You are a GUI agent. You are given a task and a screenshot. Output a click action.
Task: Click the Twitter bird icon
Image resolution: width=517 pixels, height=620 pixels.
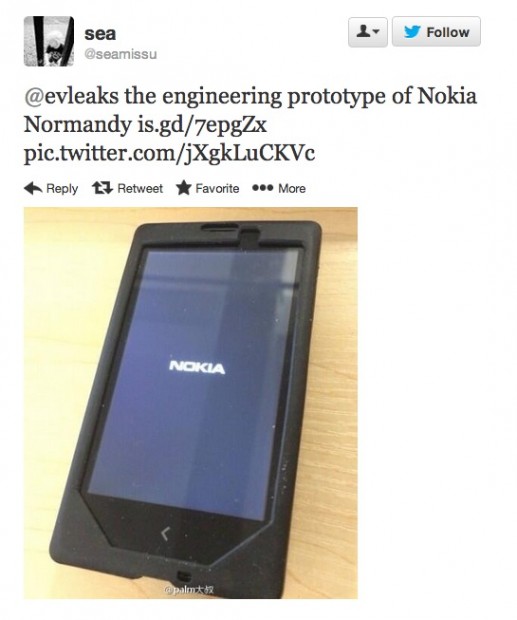pyautogui.click(x=412, y=32)
